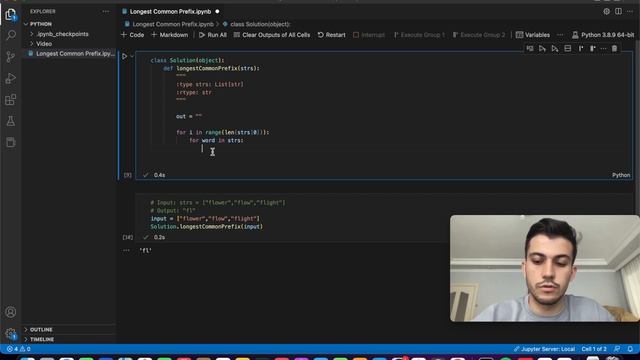640x360 pixels.
Task: Open the Explorer view in activity bar
Action: pyautogui.click(x=11, y=15)
